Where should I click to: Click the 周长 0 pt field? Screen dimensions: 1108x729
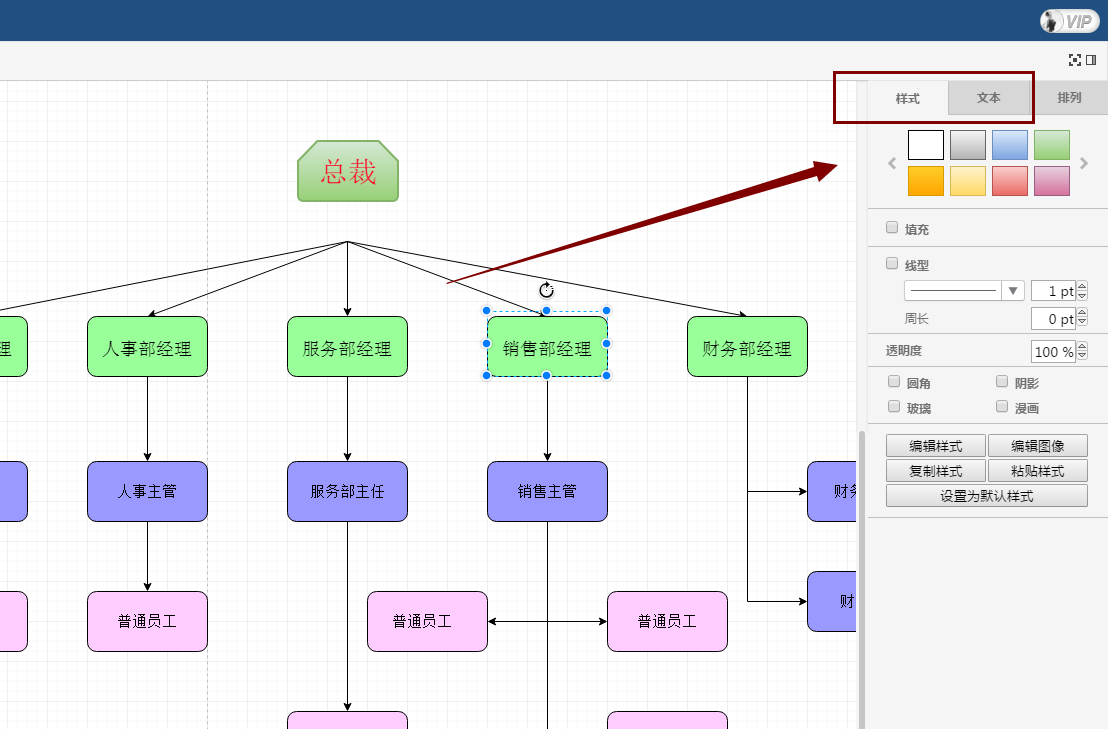[1053, 319]
